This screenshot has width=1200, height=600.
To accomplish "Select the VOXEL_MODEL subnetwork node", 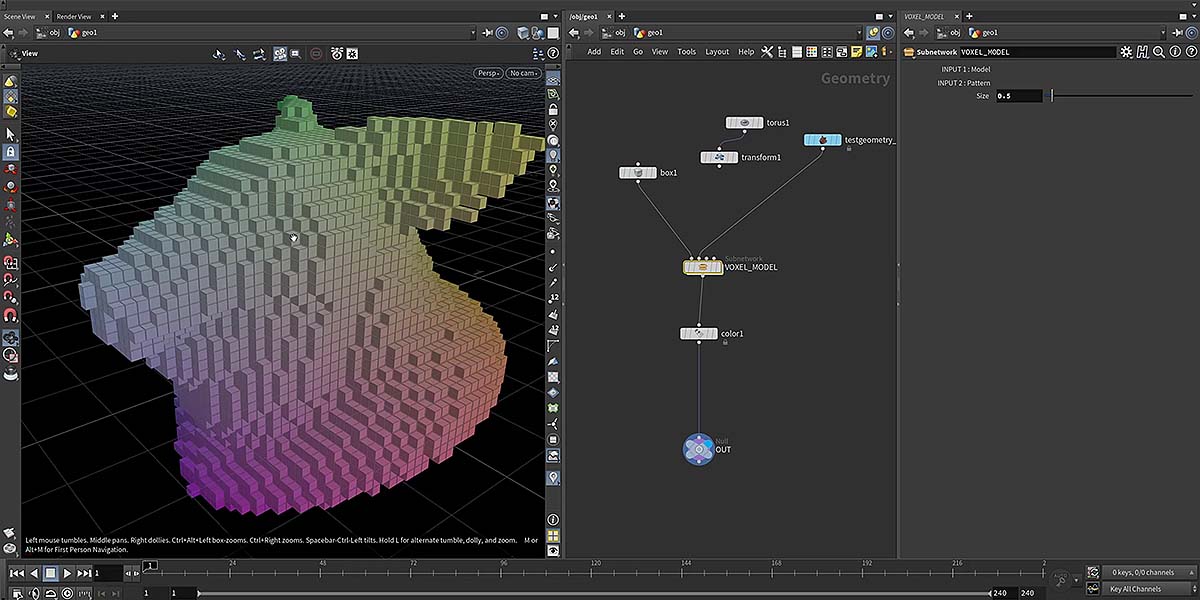I will 703,267.
